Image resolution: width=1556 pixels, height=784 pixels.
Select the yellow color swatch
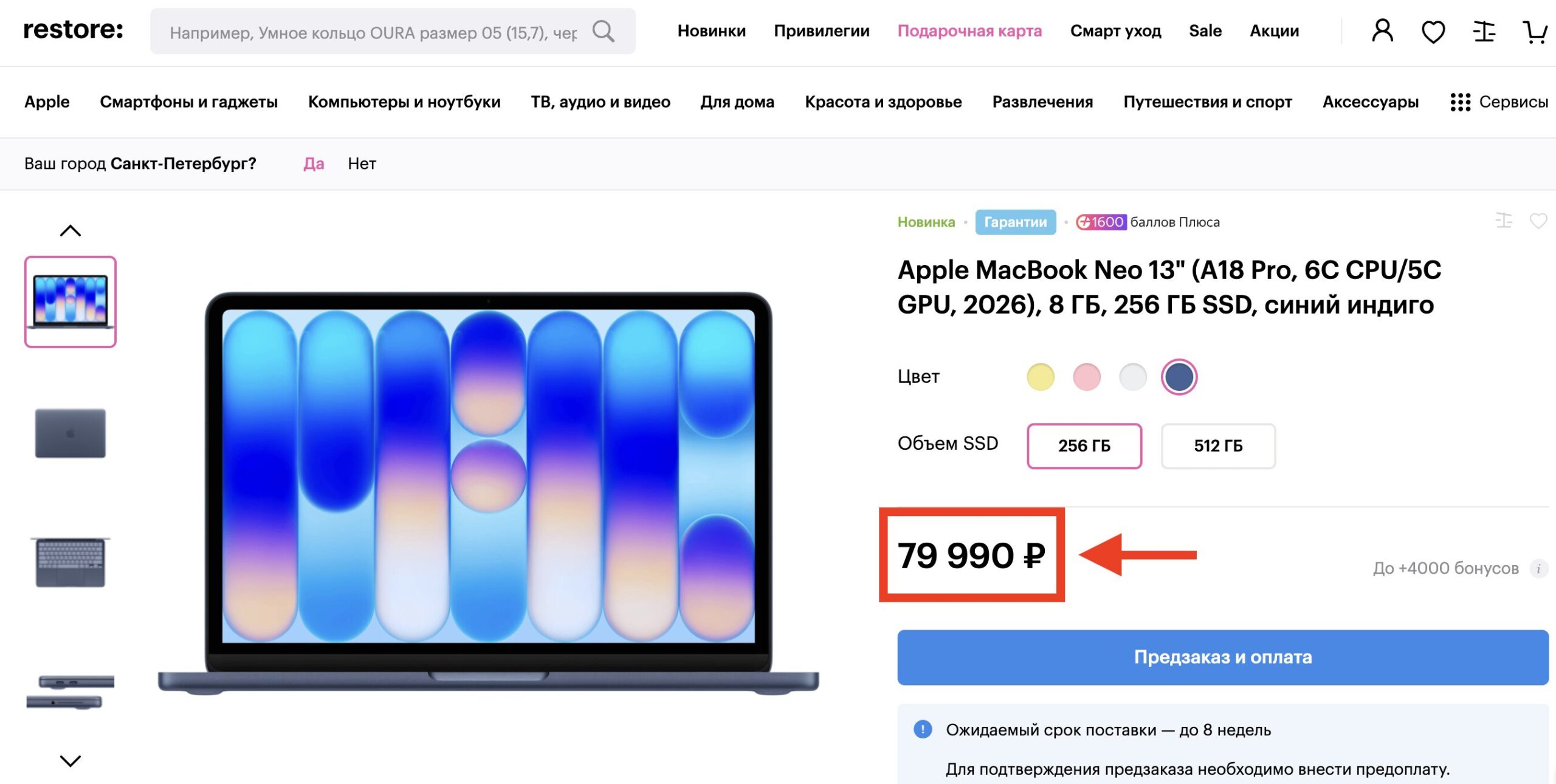coord(1039,376)
